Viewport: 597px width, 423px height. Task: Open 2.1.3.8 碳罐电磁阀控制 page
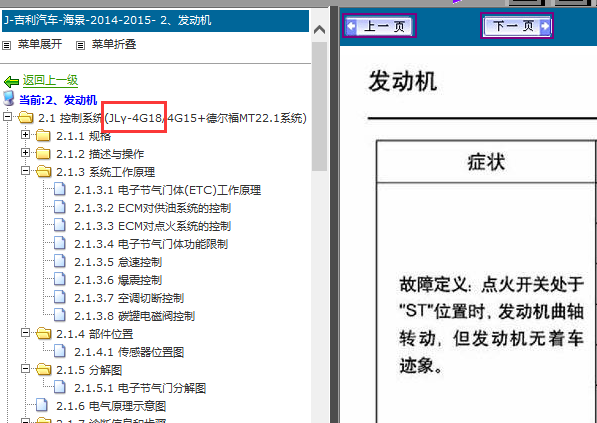[135, 316]
